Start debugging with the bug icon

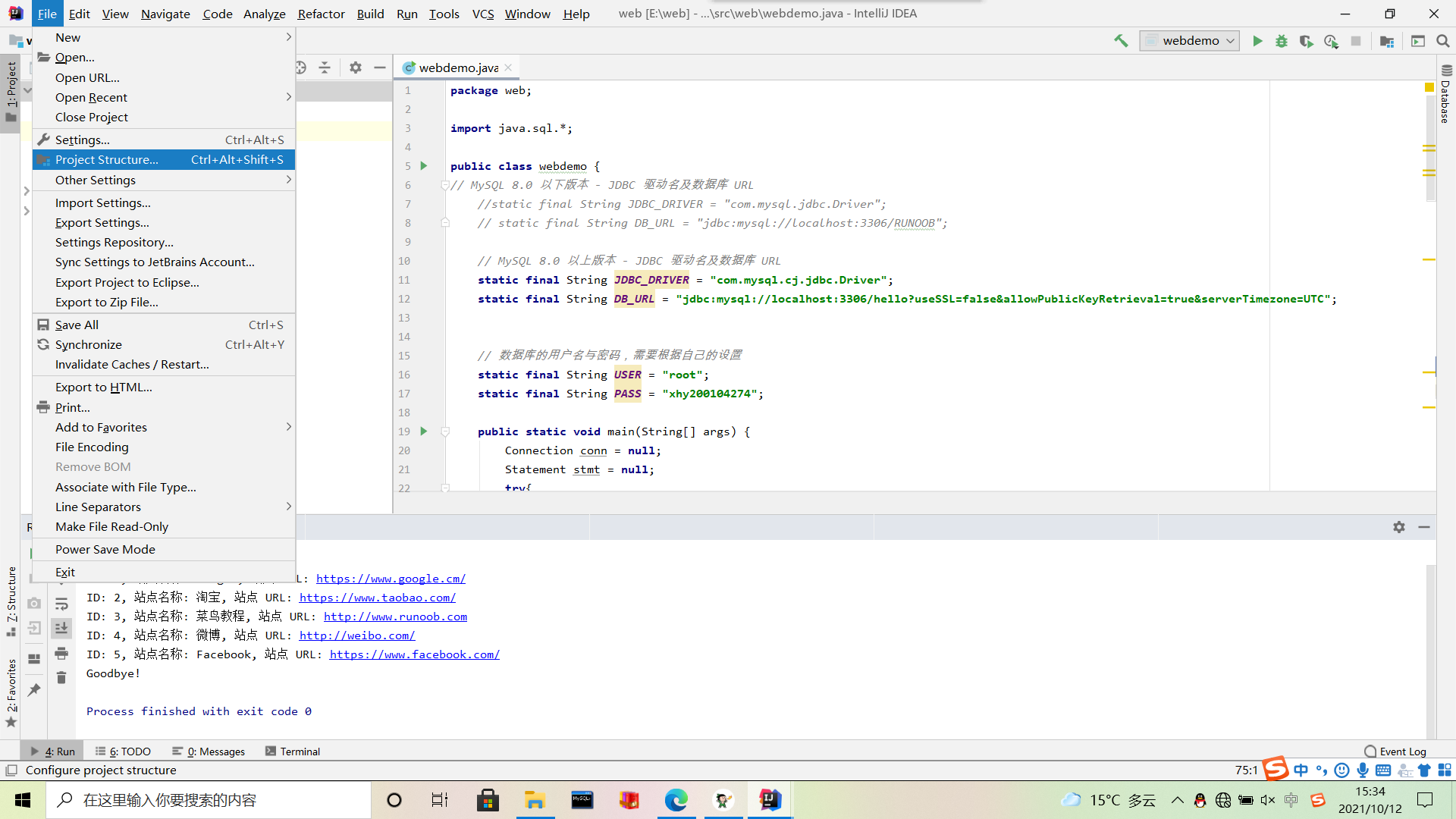(1282, 41)
